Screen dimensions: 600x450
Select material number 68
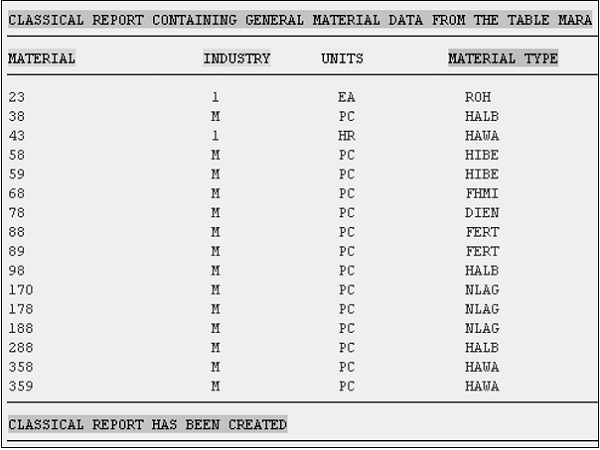[x=17, y=193]
